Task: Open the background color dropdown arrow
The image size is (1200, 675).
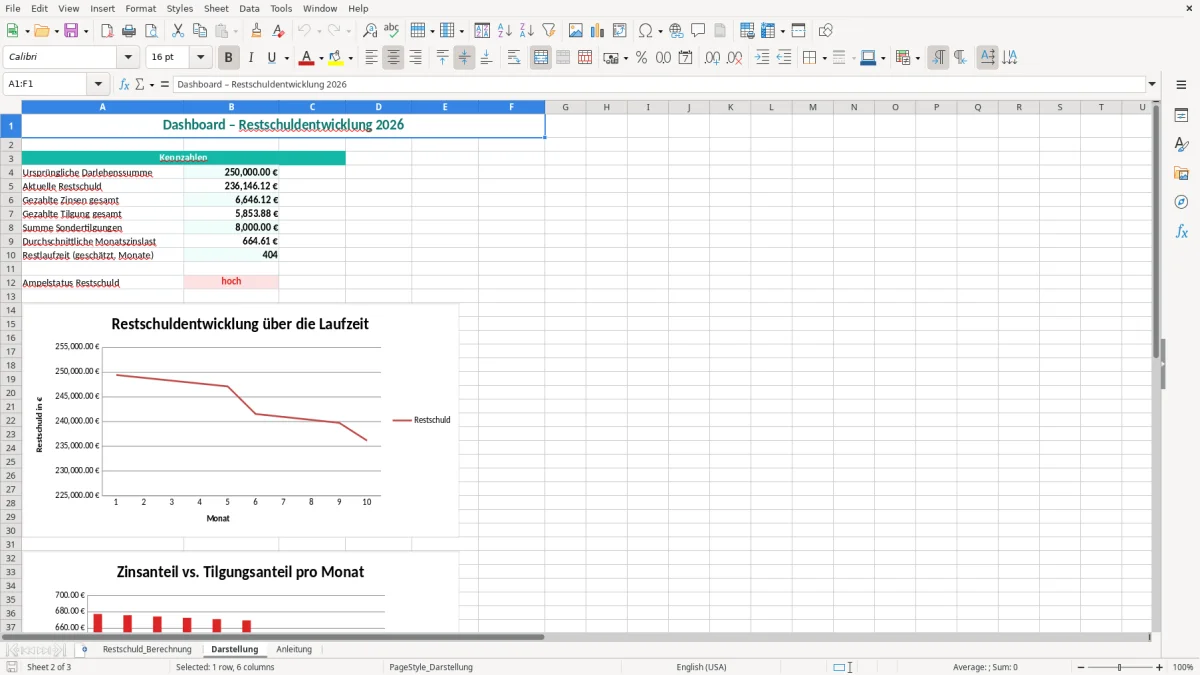Action: pyautogui.click(x=351, y=58)
